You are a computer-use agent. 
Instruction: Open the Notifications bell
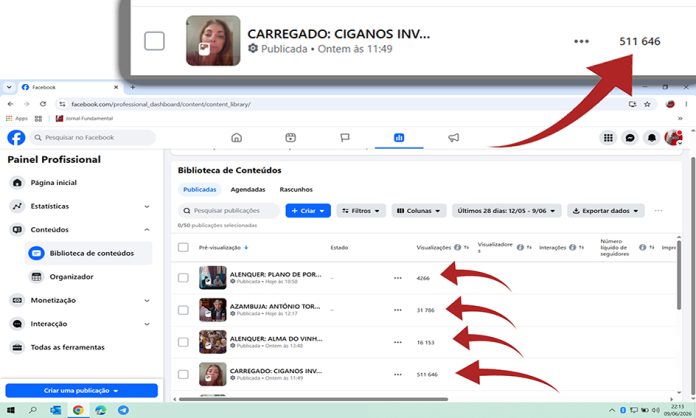[x=652, y=138]
